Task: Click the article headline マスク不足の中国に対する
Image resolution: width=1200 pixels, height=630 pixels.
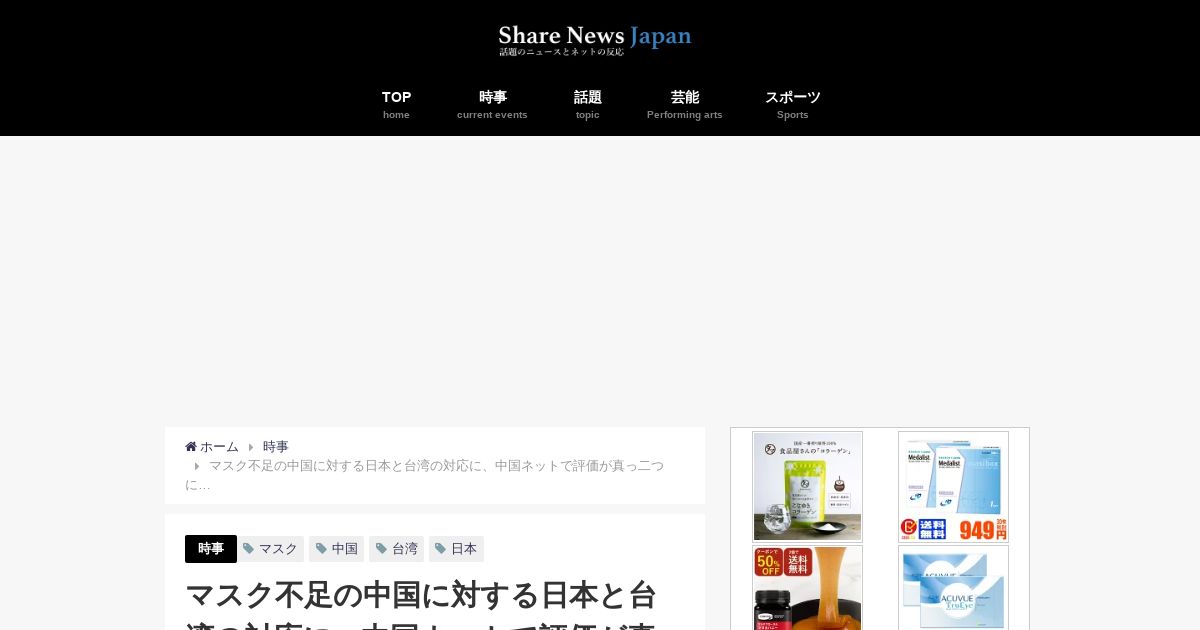Action: [x=421, y=604]
